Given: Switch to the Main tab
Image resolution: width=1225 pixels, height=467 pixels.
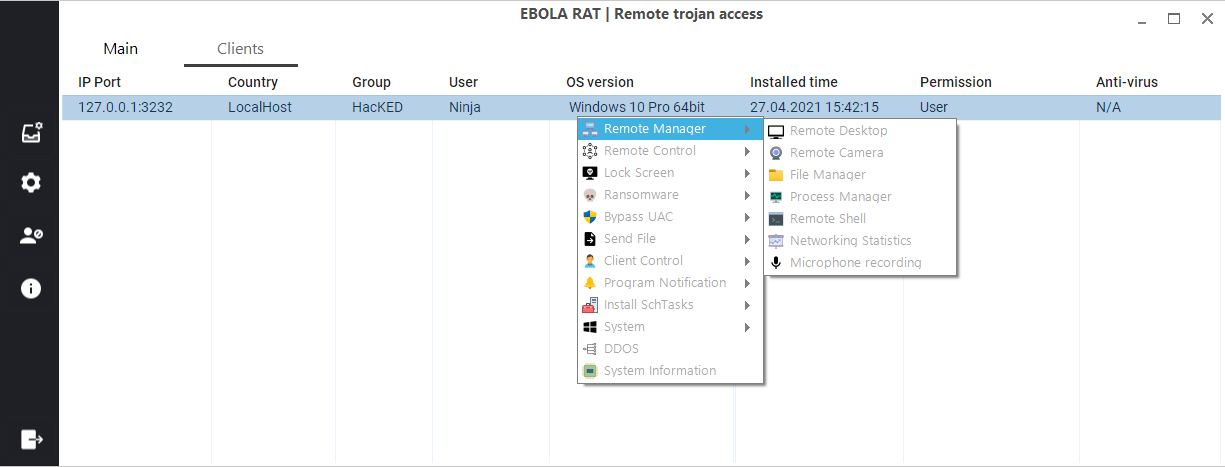Looking at the screenshot, I should click(x=121, y=49).
